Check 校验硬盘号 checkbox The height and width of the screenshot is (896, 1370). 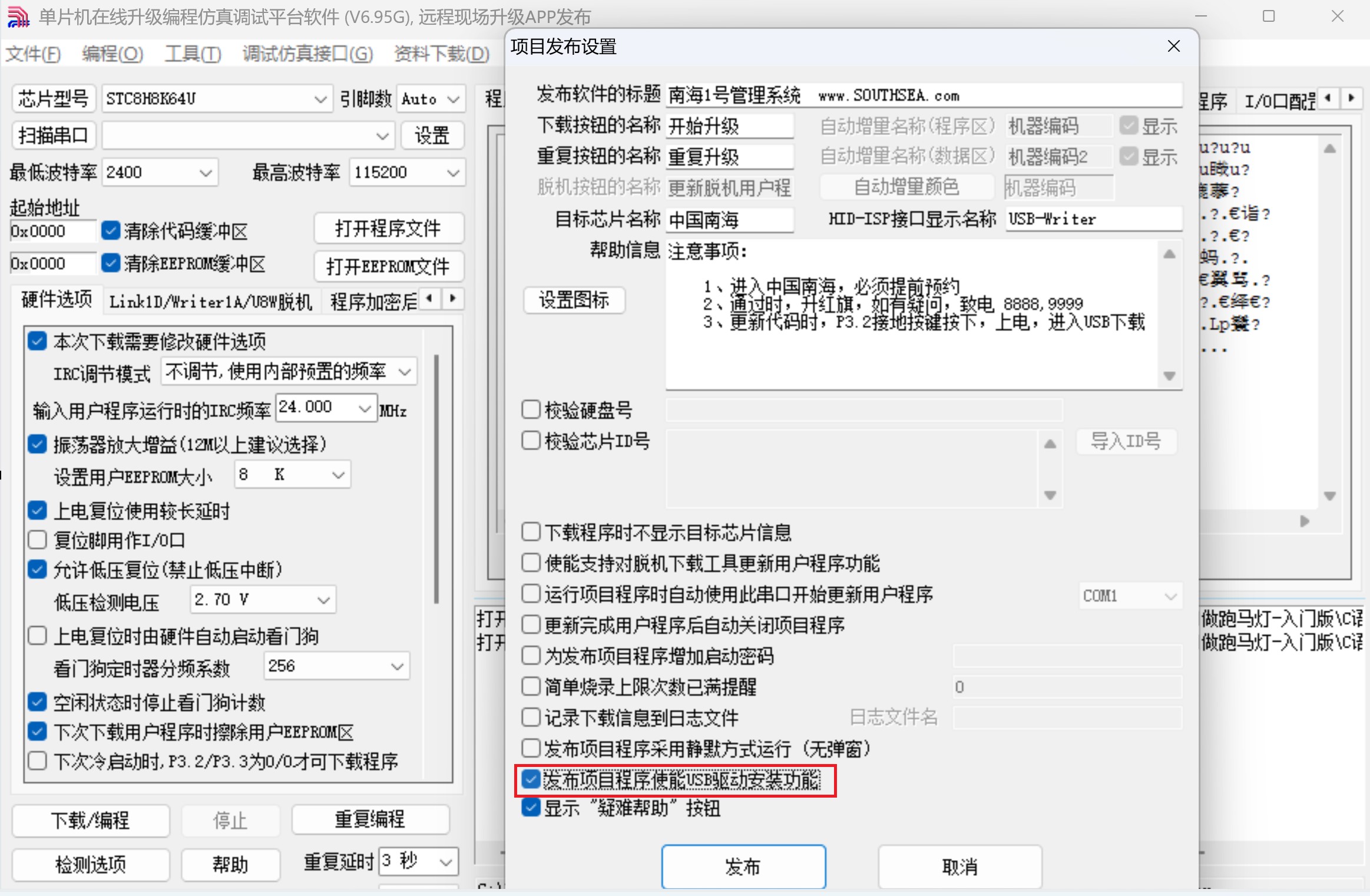point(531,409)
